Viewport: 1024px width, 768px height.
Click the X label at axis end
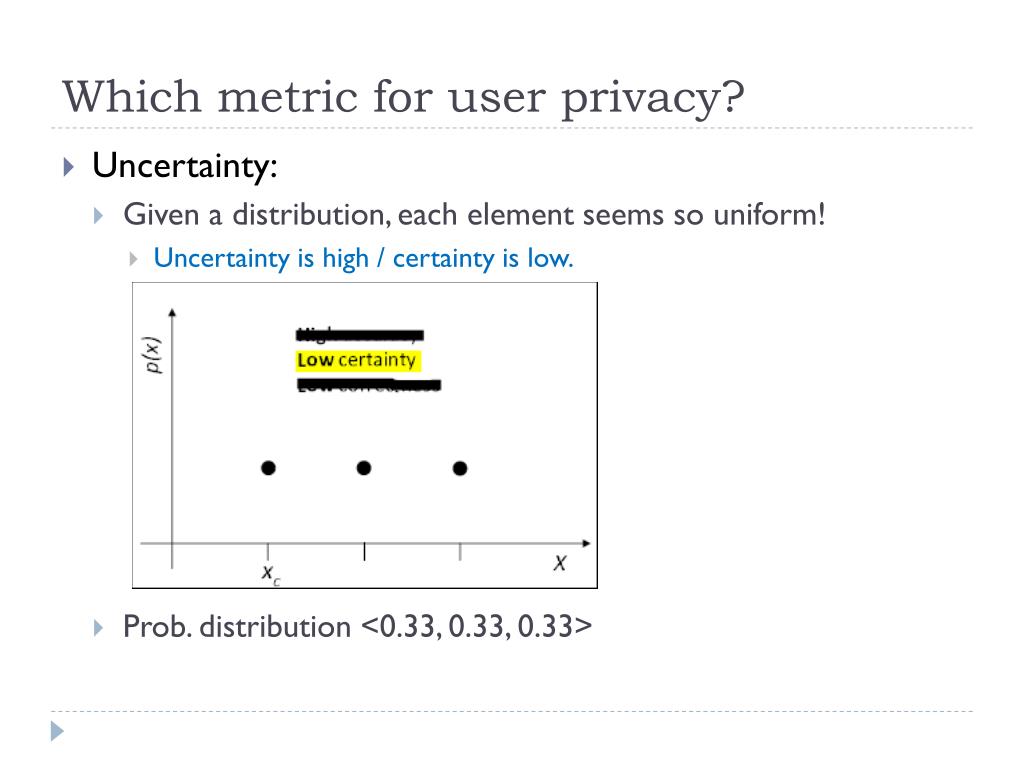tap(560, 563)
